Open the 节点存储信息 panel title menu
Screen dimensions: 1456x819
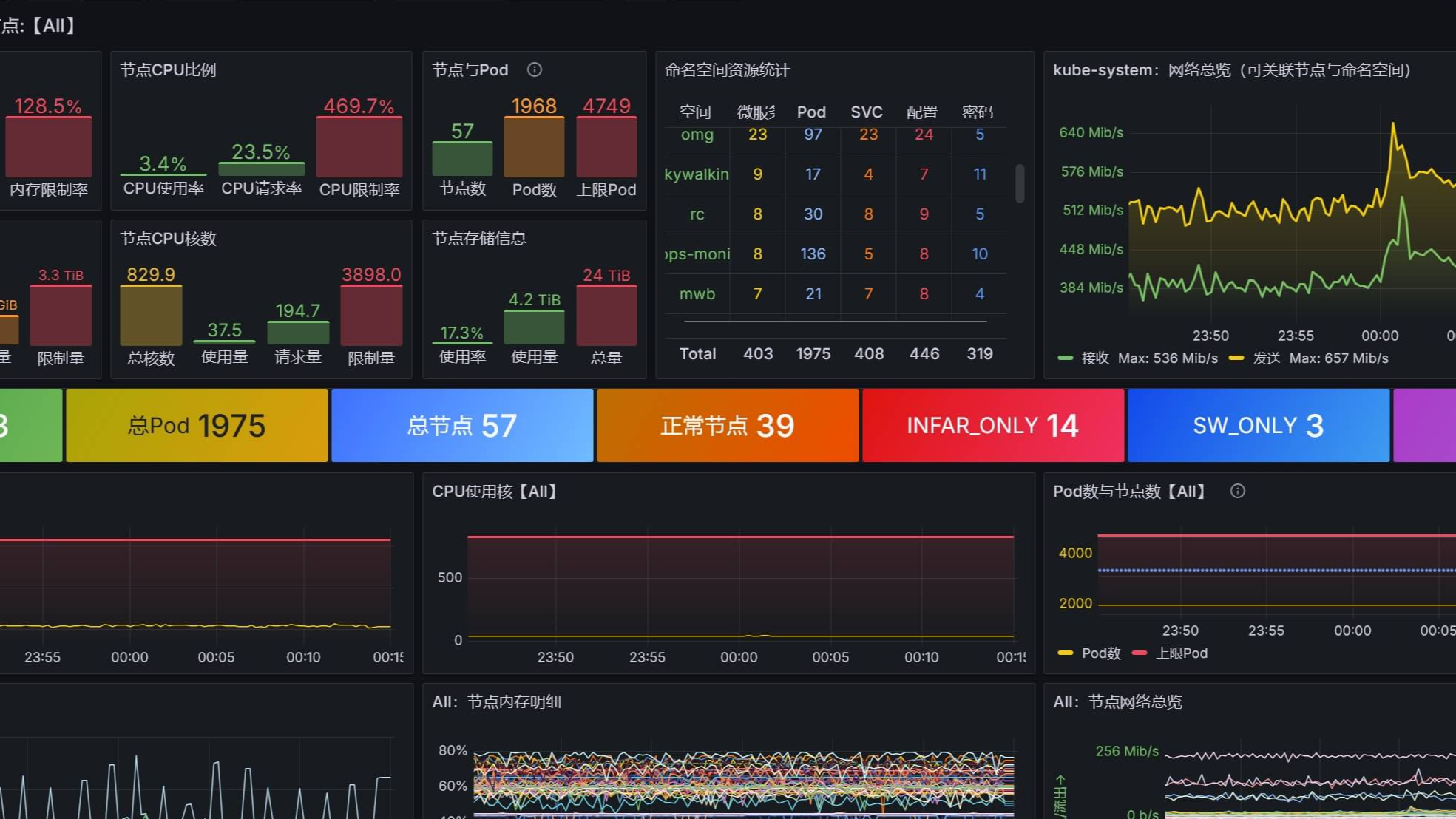point(479,238)
